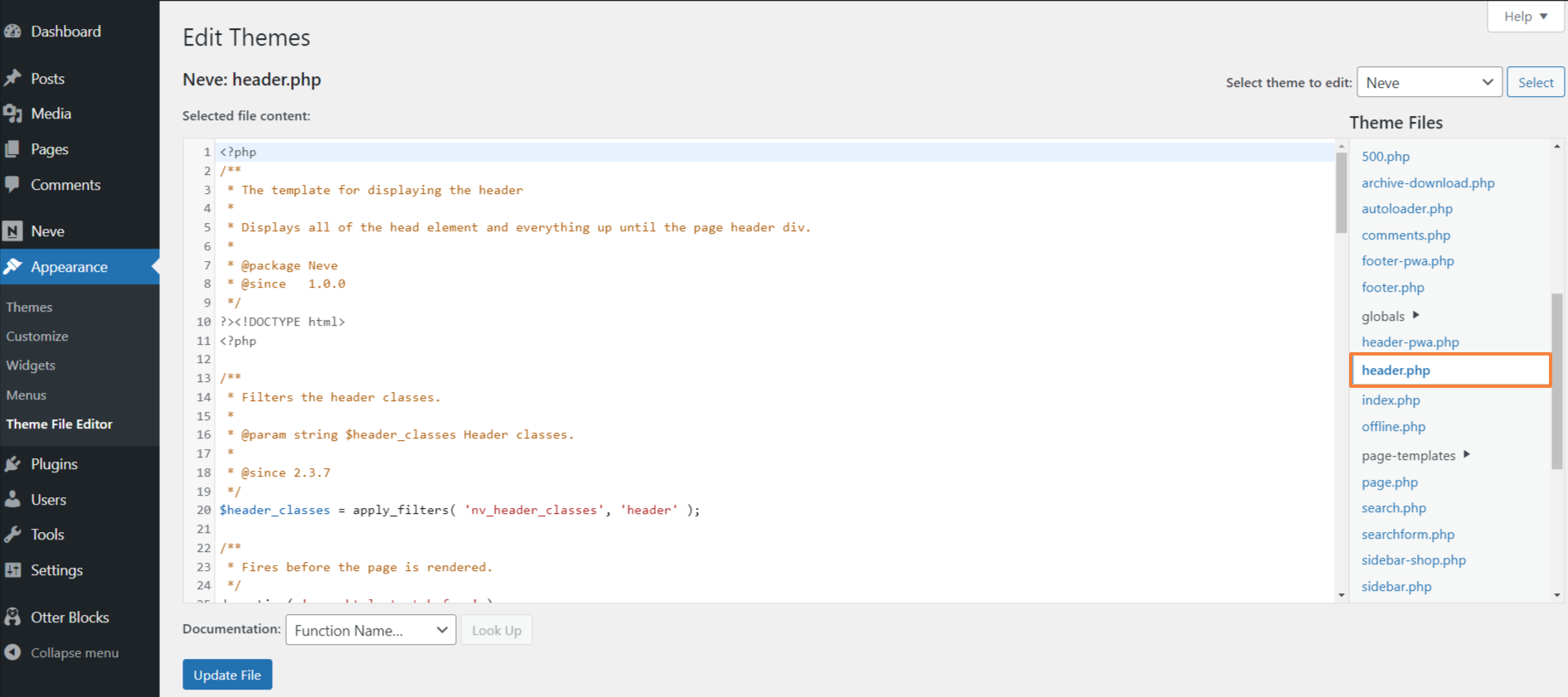
Task: Open the Function Name documentation dropdown
Action: coord(371,630)
